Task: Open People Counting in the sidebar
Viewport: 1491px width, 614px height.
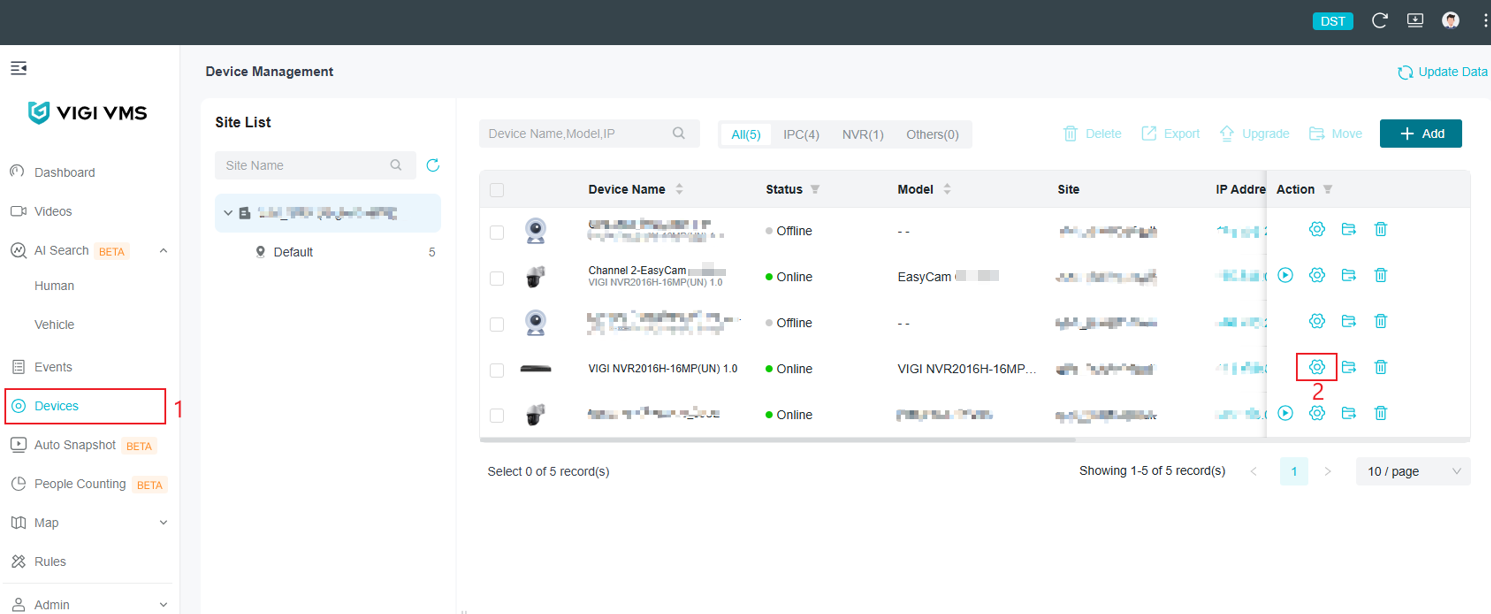Action: [x=80, y=484]
